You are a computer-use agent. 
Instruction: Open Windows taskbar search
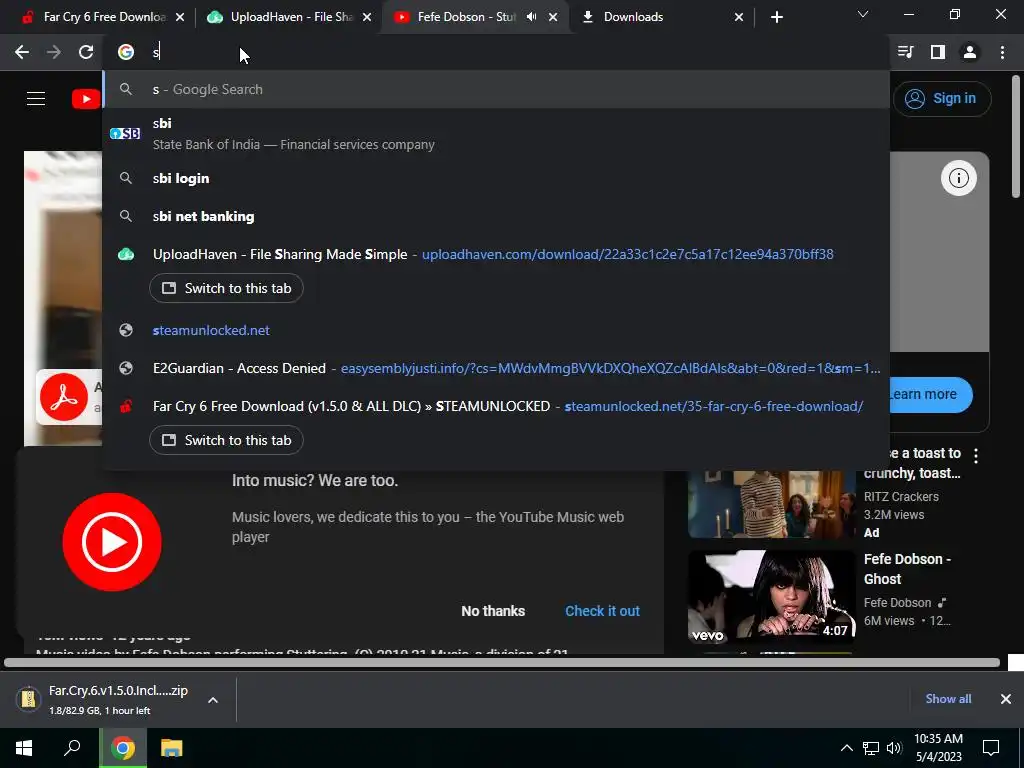point(72,748)
